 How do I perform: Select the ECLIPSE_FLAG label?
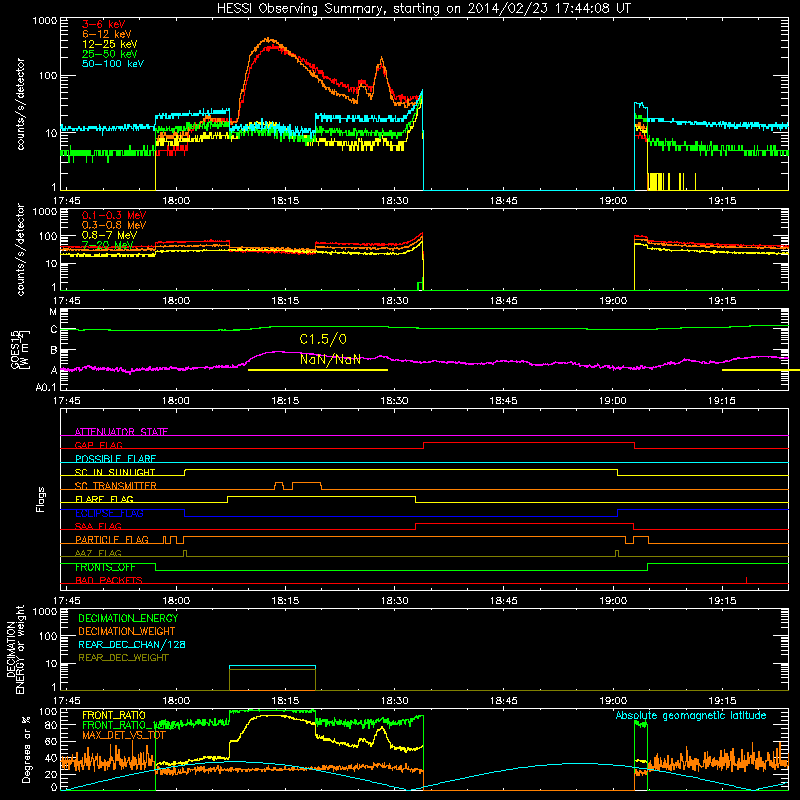point(109,513)
